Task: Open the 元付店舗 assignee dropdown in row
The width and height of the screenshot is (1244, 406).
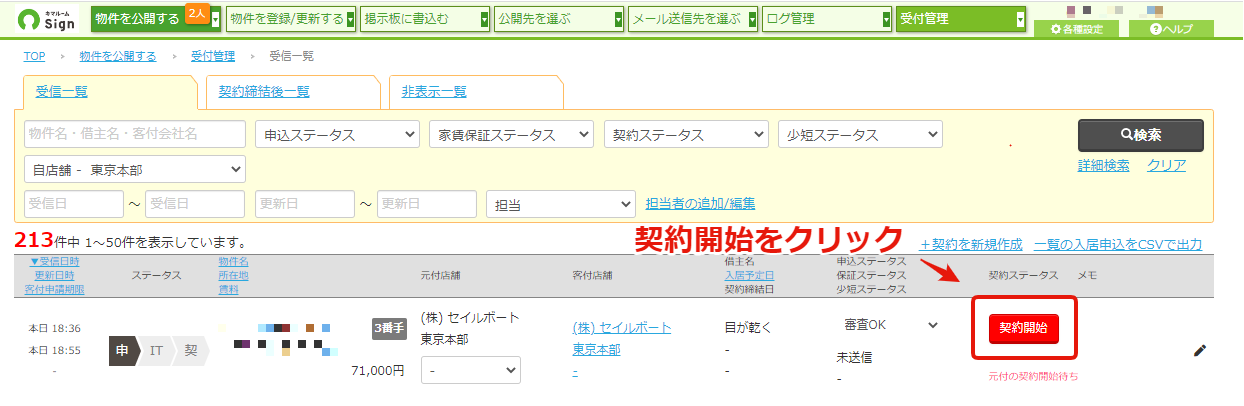Action: pos(471,370)
